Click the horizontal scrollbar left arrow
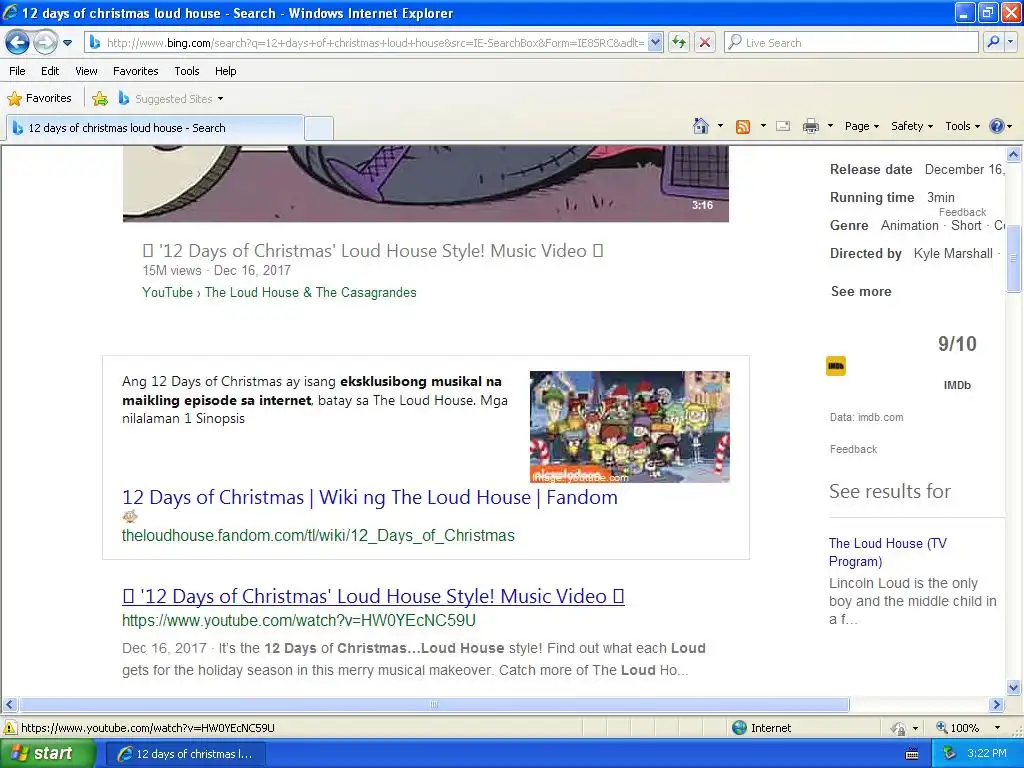1024x768 pixels. [9, 705]
